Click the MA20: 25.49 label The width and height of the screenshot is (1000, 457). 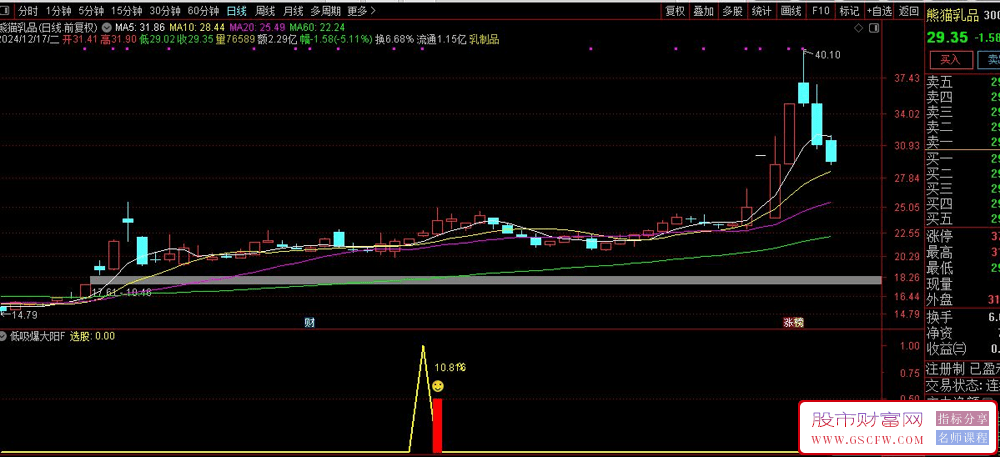click(257, 27)
